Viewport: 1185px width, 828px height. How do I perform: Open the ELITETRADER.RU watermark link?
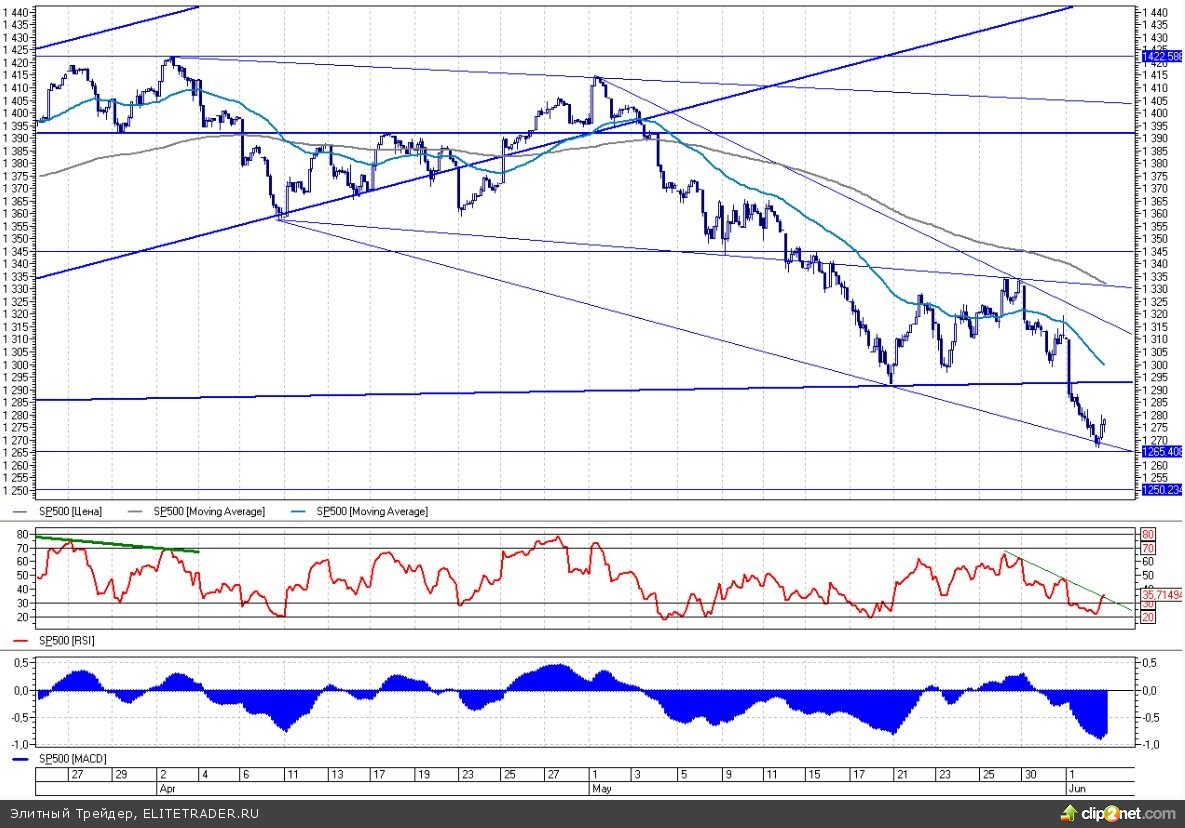tap(199, 814)
